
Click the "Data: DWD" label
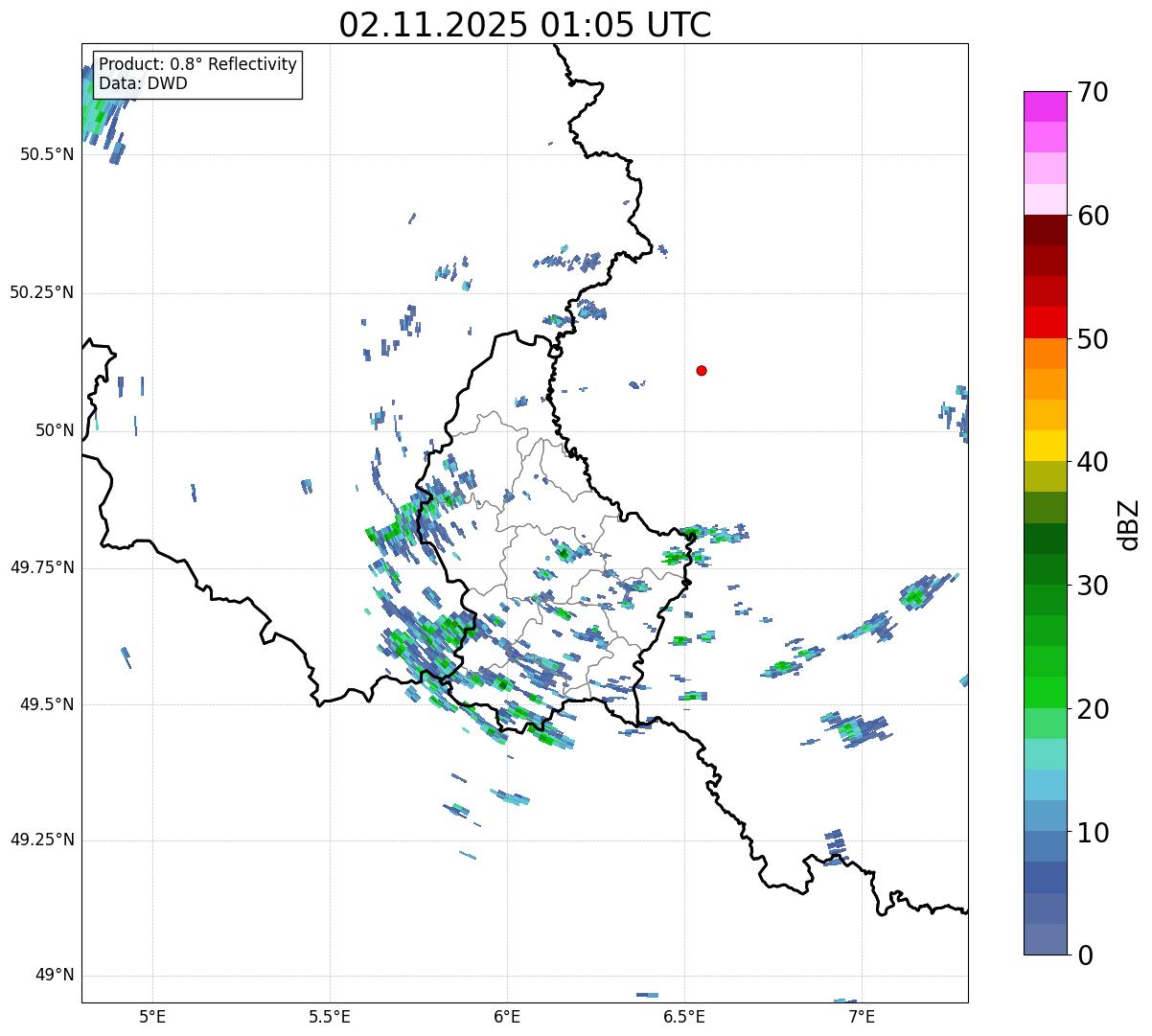[x=143, y=83]
